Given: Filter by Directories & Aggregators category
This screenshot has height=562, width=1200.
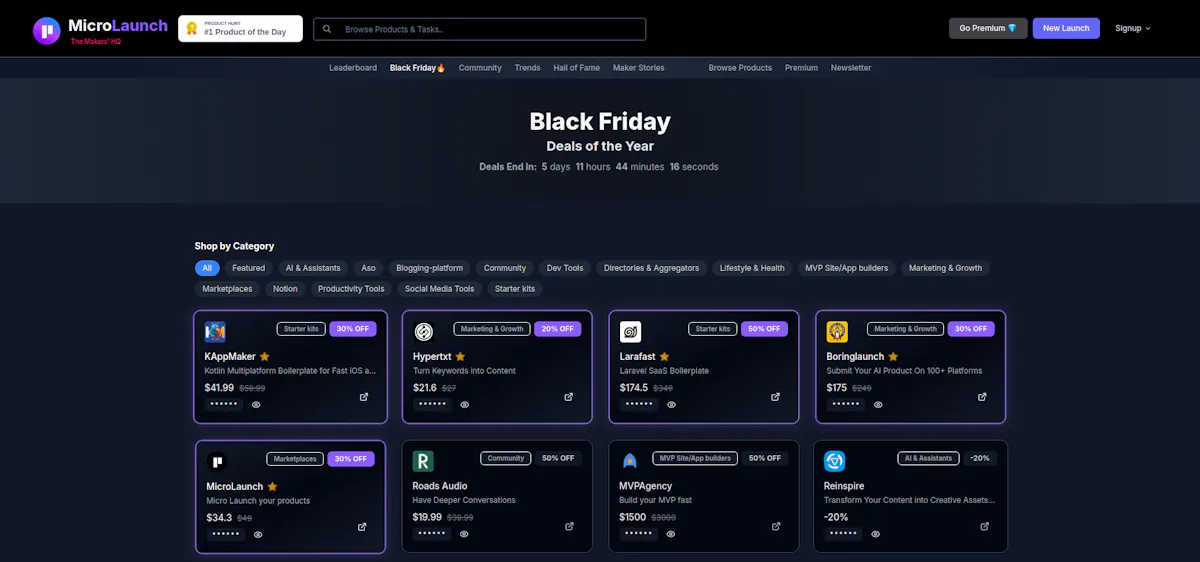Looking at the screenshot, I should pyautogui.click(x=651, y=268).
